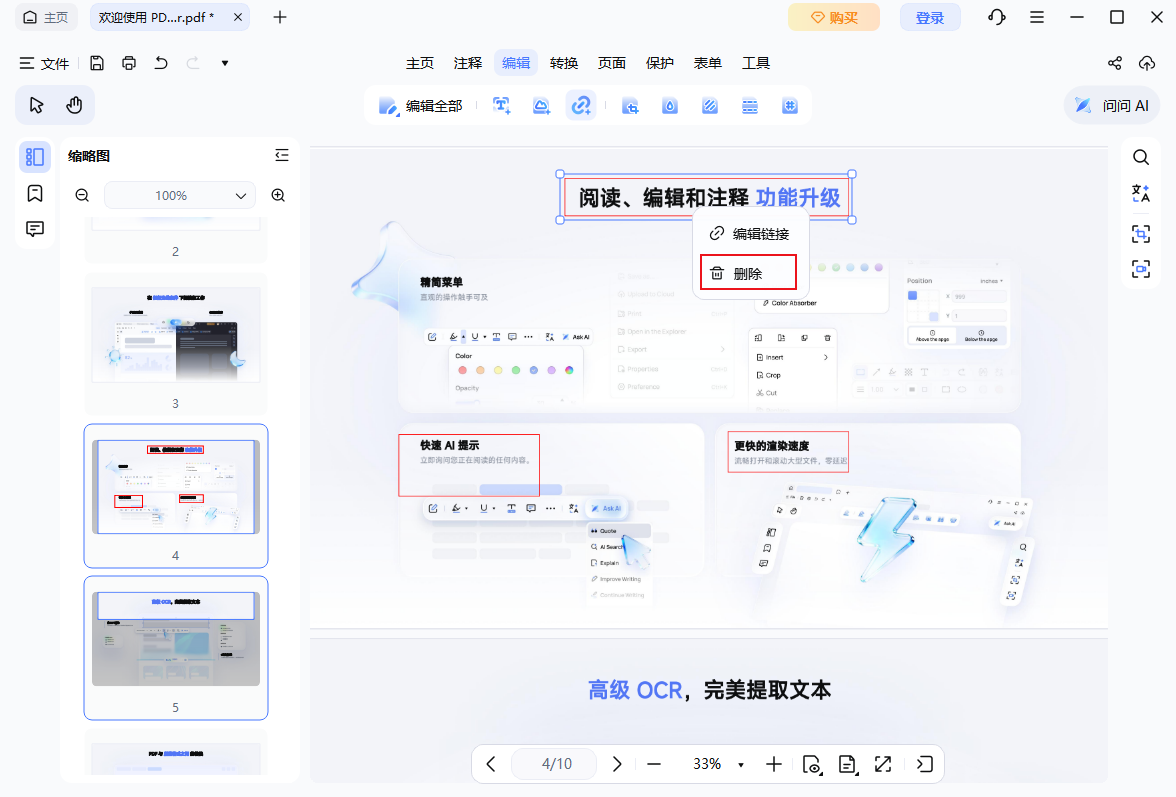Open the Background tool icon
This screenshot has height=797, width=1176.
(x=710, y=106)
